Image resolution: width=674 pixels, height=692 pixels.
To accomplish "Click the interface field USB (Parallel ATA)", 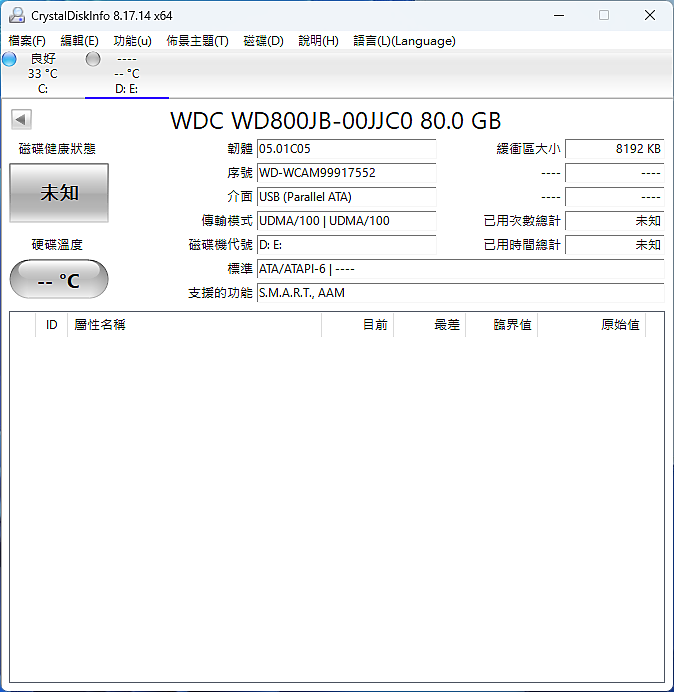I will pos(346,197).
